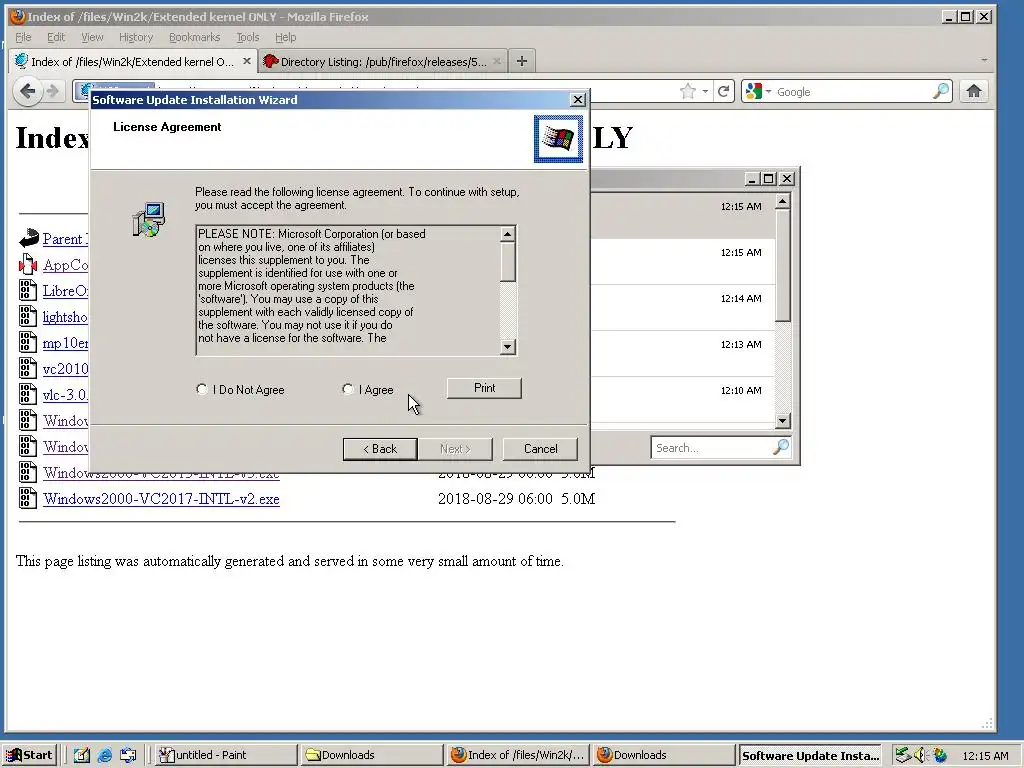
Task: Click the volume speaker tray icon
Action: pyautogui.click(x=921, y=755)
